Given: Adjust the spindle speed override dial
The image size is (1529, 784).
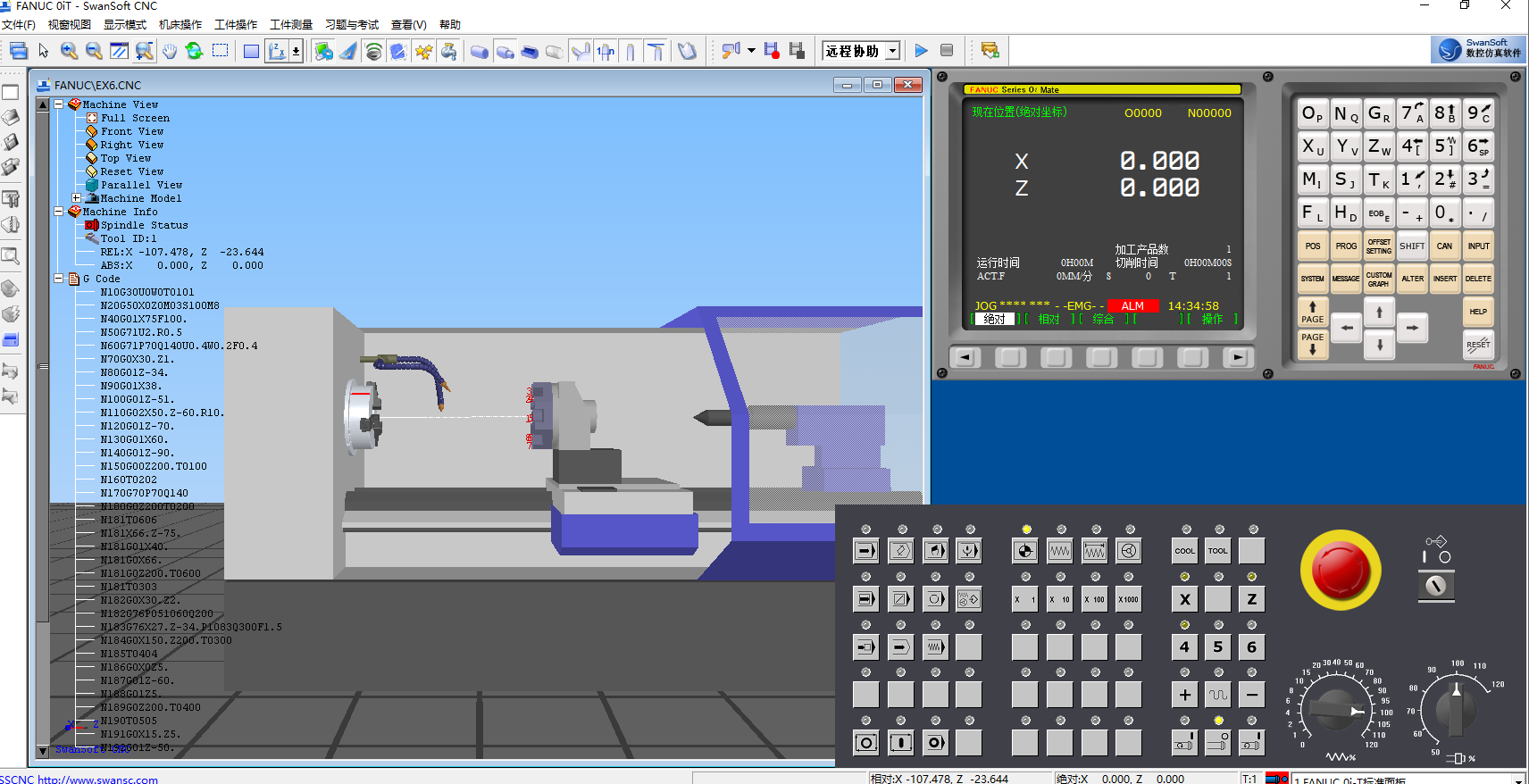Looking at the screenshot, I should 1456,710.
